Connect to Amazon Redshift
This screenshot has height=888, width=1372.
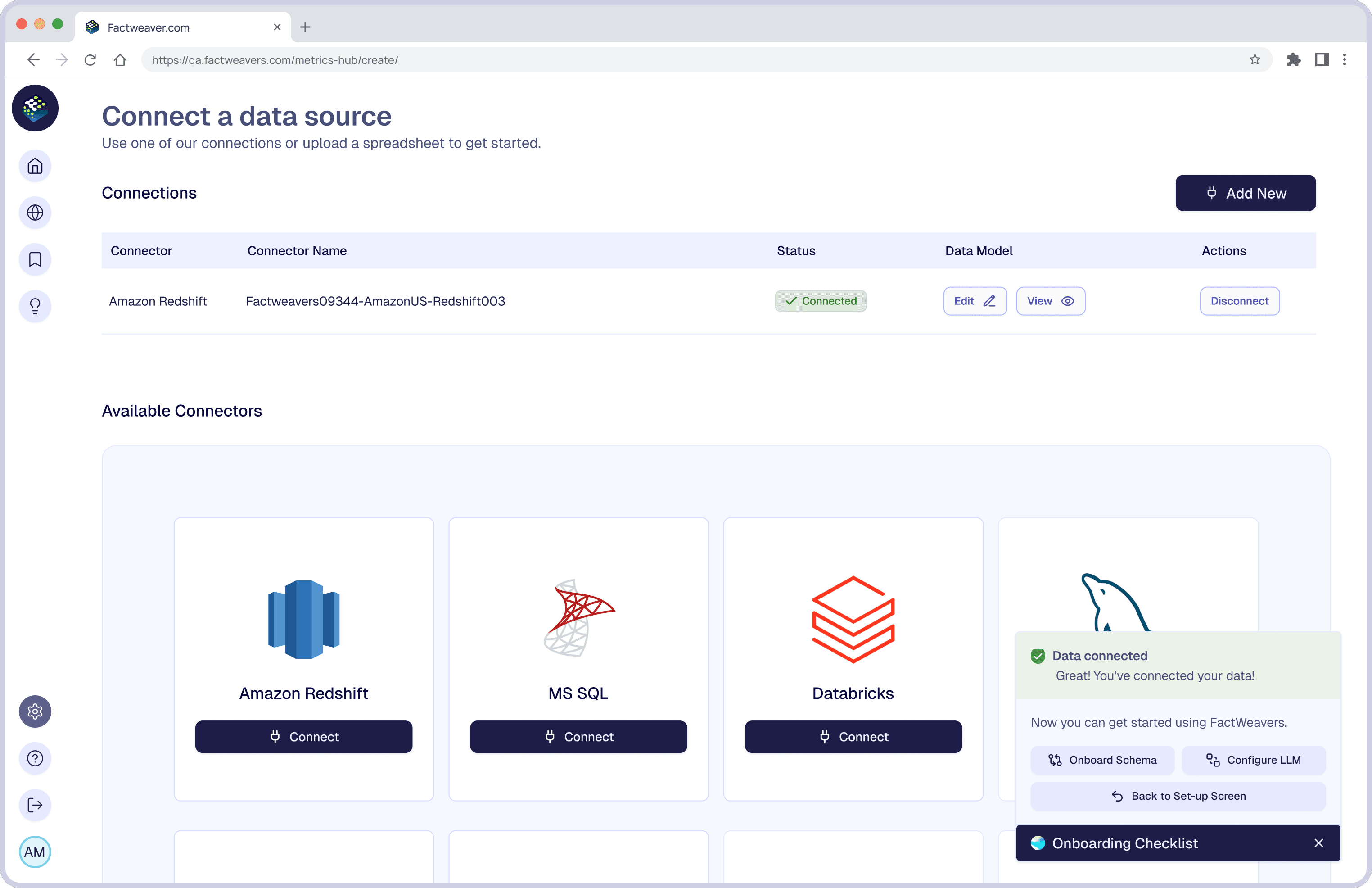(x=304, y=736)
